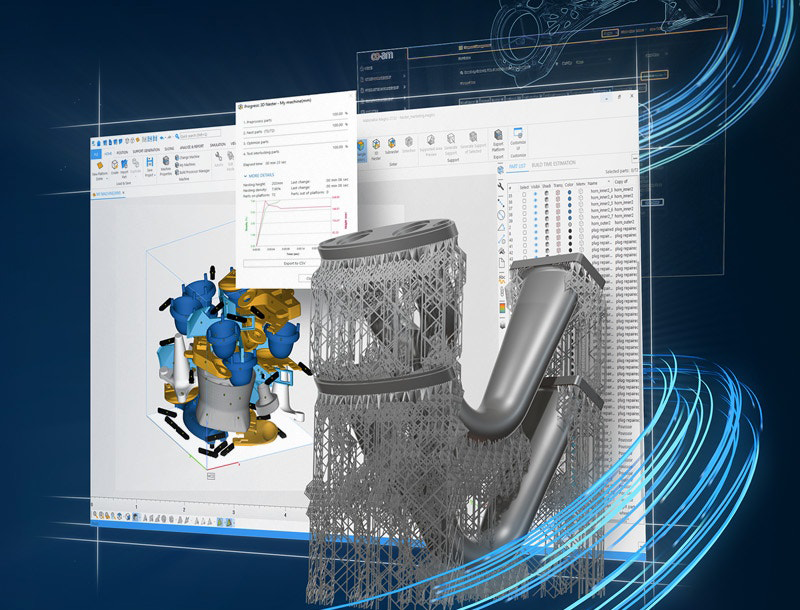The image size is (800, 610).
Task: Select the Save Project icon
Action: coord(150,160)
